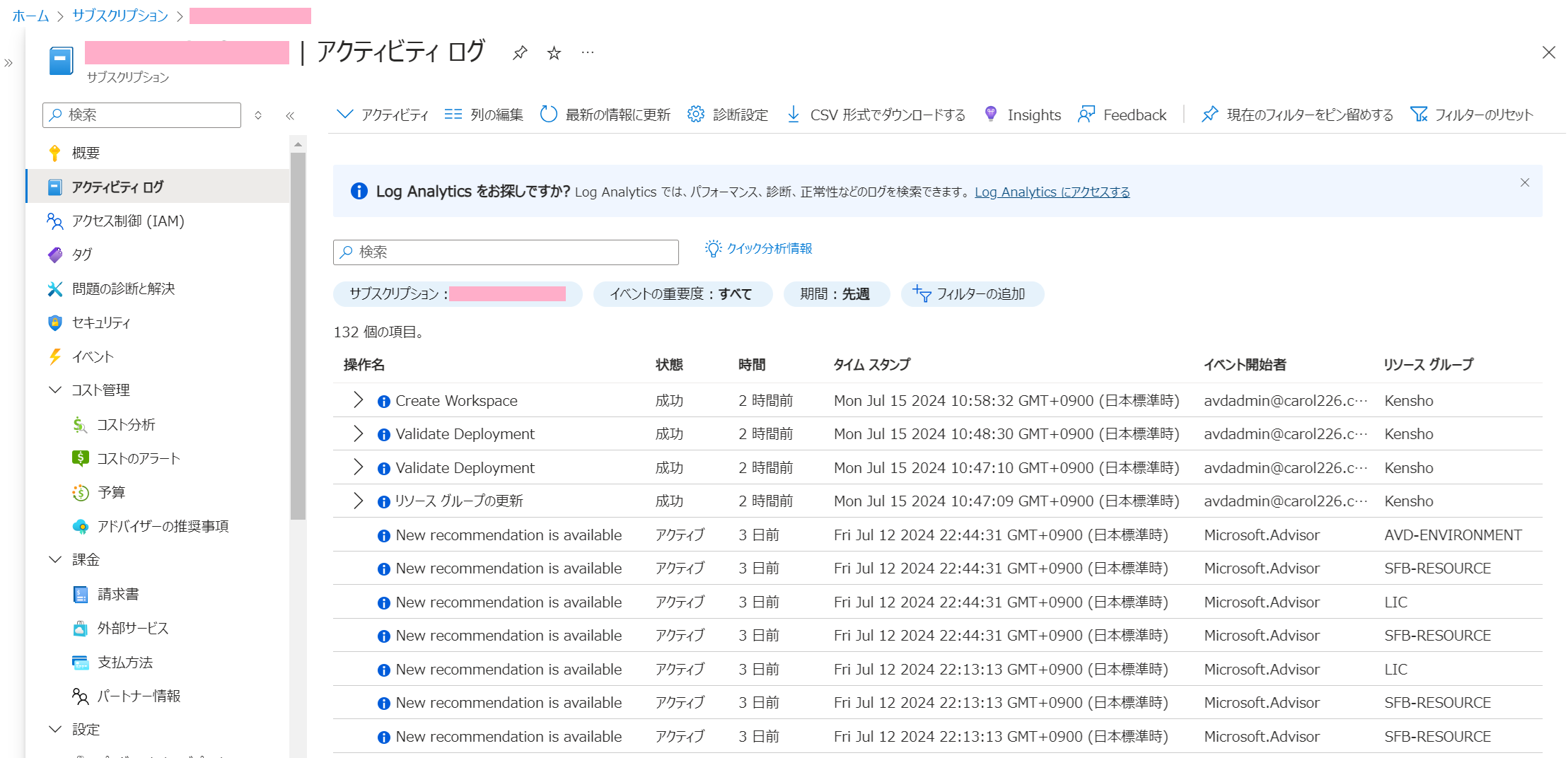Sort by the リソース グループ column header

pyautogui.click(x=1429, y=365)
